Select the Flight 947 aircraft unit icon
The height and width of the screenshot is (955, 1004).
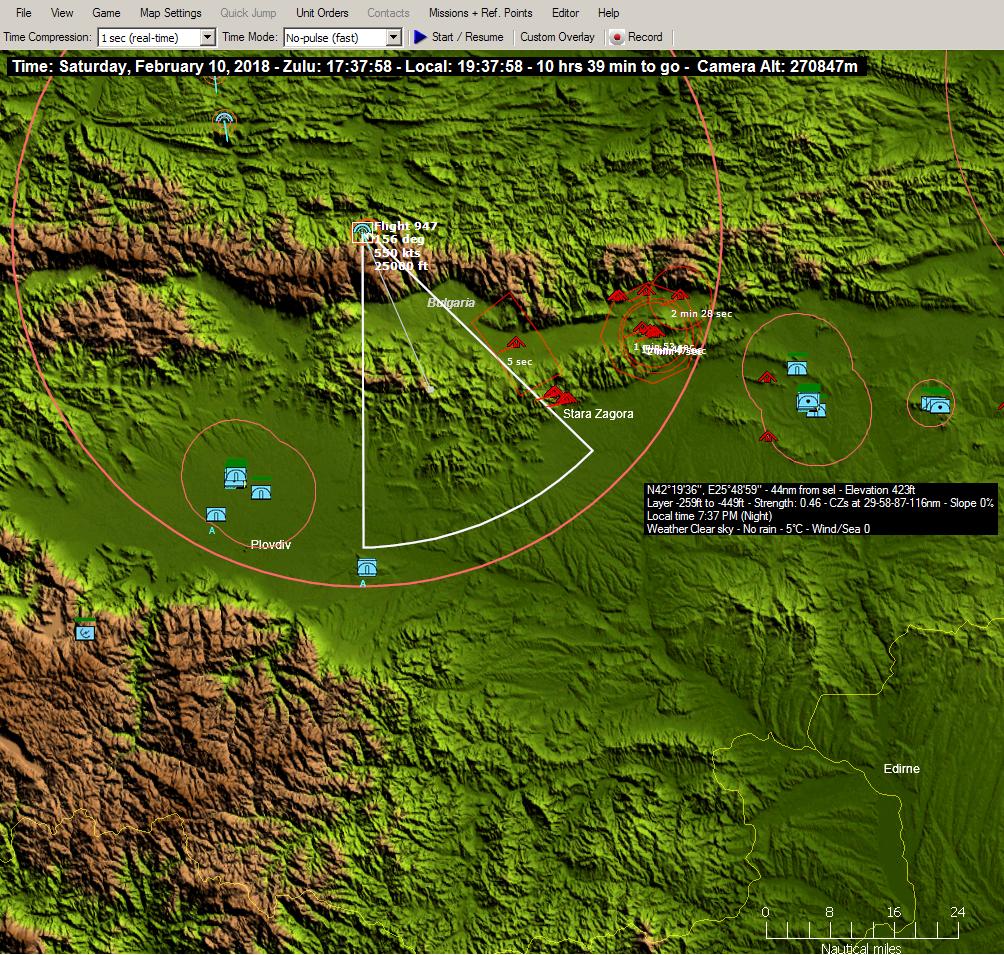362,233
